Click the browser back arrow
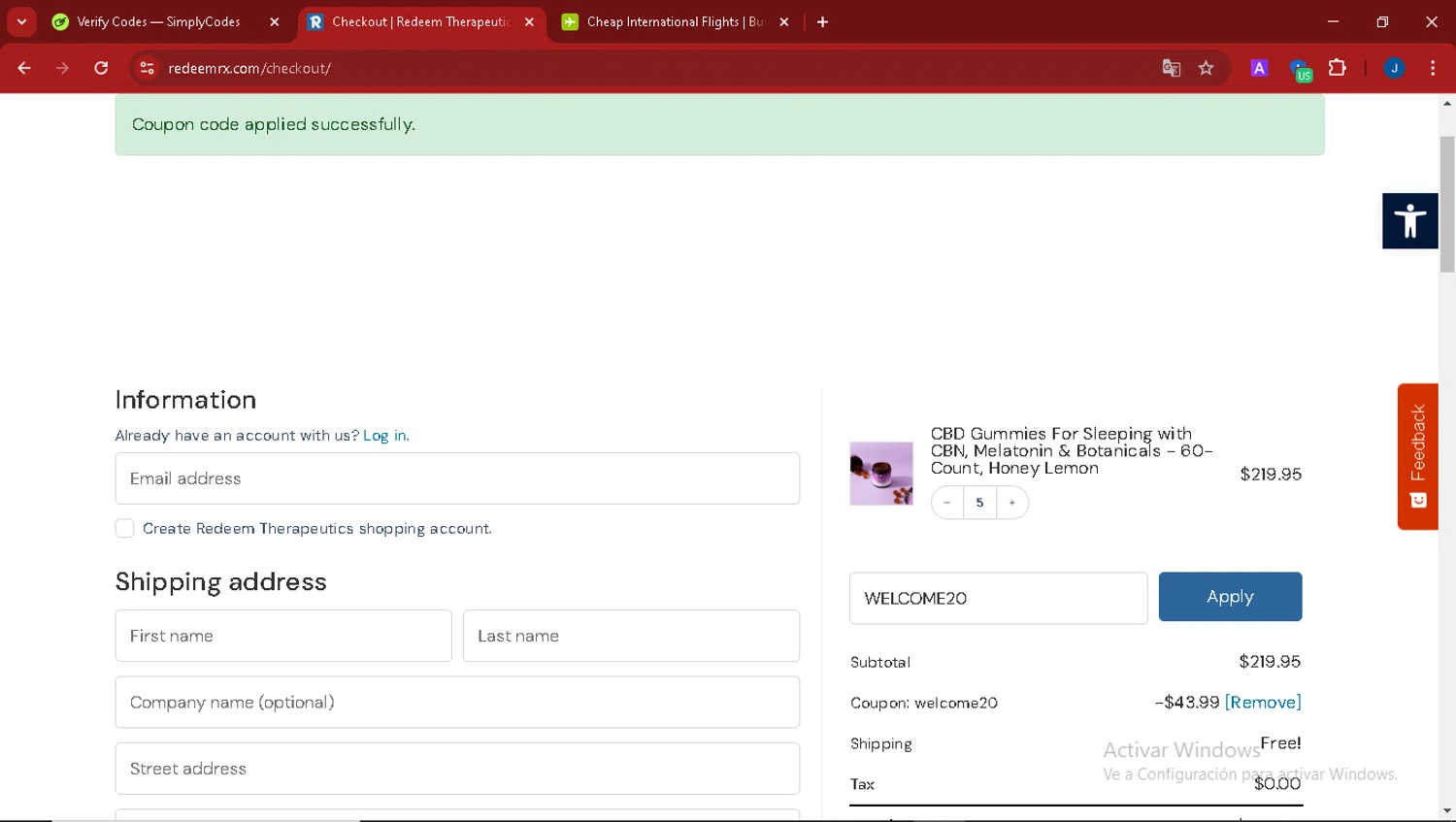This screenshot has height=822, width=1456. click(x=23, y=68)
